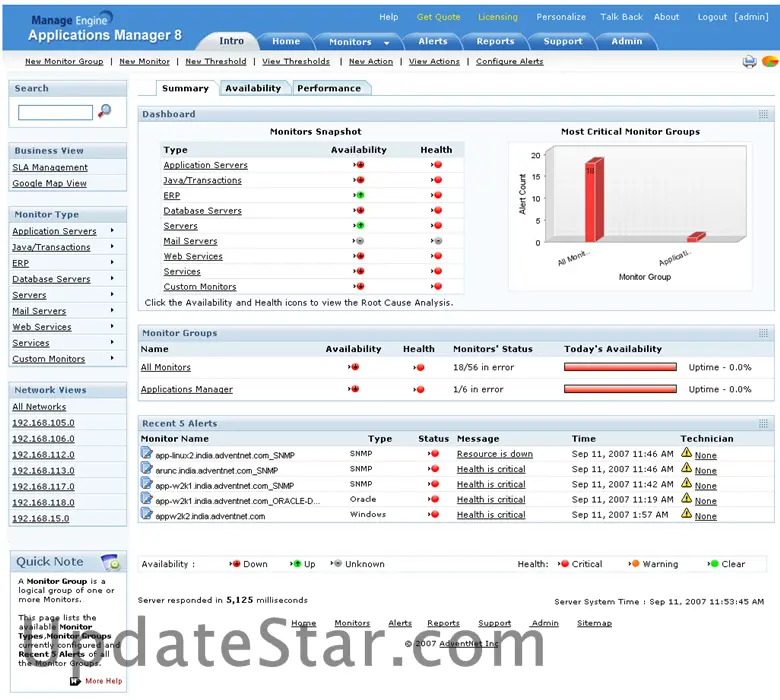Open the Home navigation tab
Screen dimensions: 780x700
286,41
